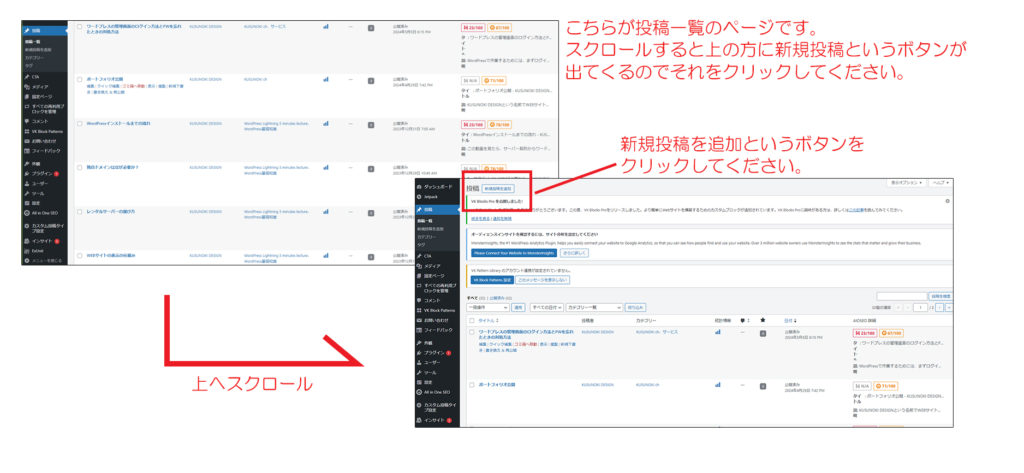Open the ヘルプ help tab
This screenshot has height=473, width=1024.
click(x=941, y=184)
